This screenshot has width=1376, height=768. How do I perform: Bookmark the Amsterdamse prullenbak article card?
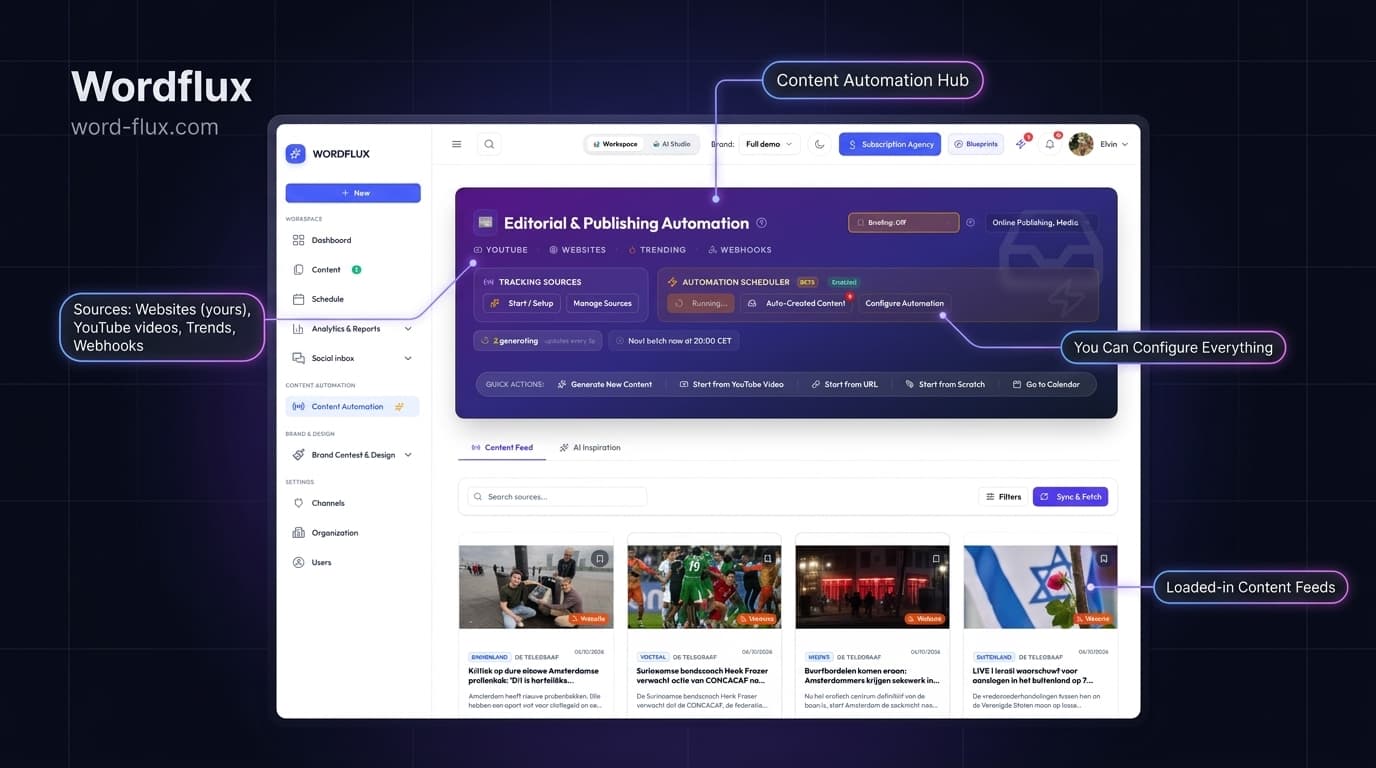click(599, 559)
